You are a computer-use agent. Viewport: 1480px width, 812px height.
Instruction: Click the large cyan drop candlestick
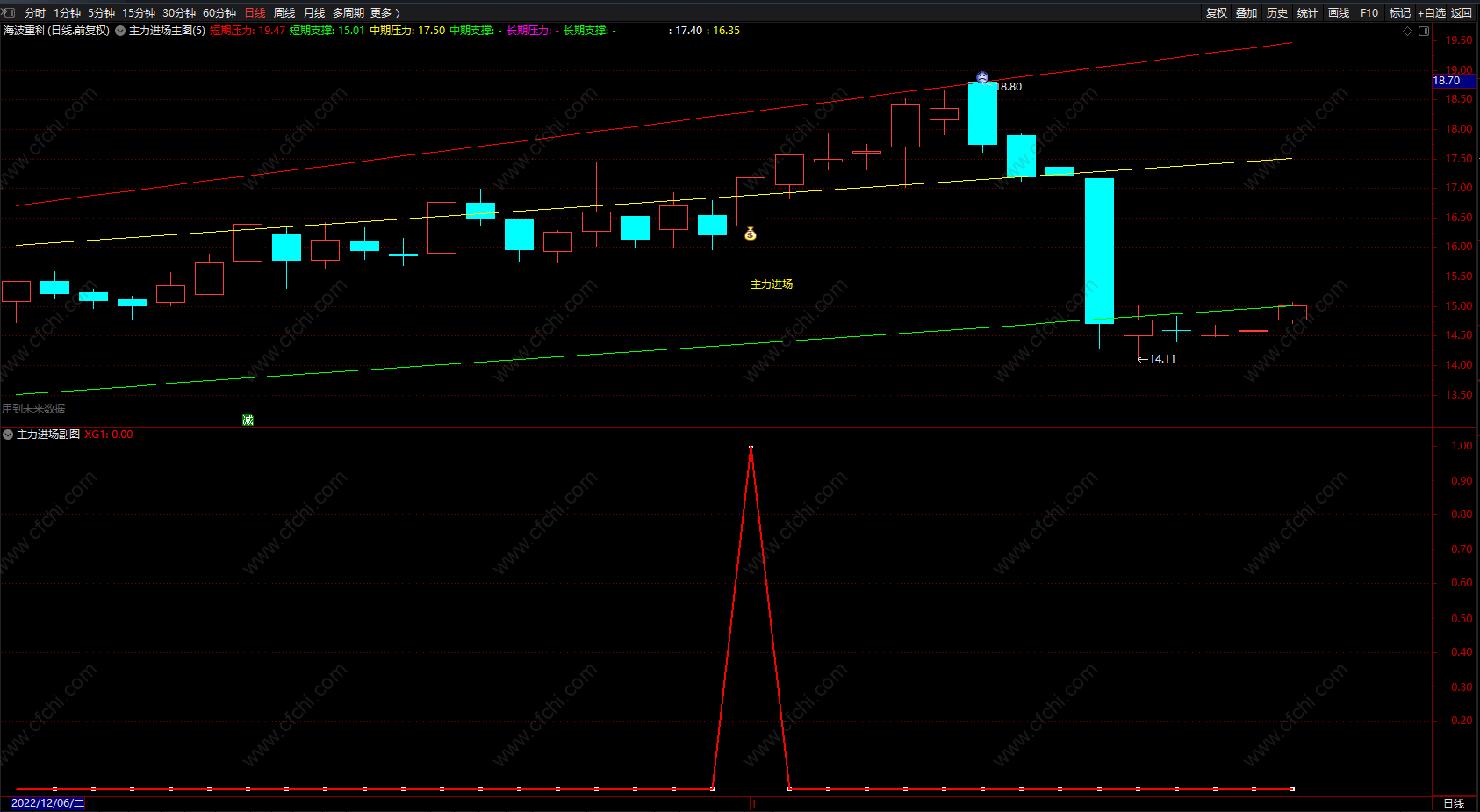[x=1099, y=251]
